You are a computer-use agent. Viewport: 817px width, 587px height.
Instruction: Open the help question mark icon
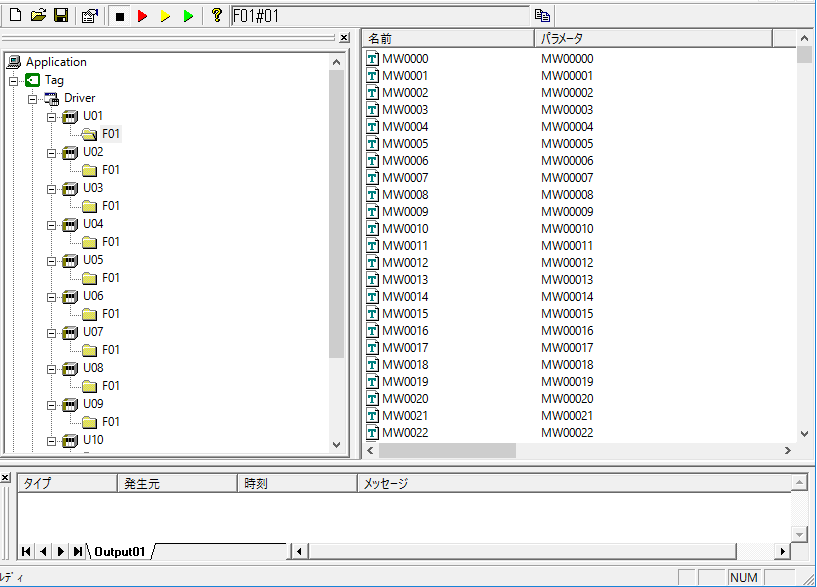[215, 15]
